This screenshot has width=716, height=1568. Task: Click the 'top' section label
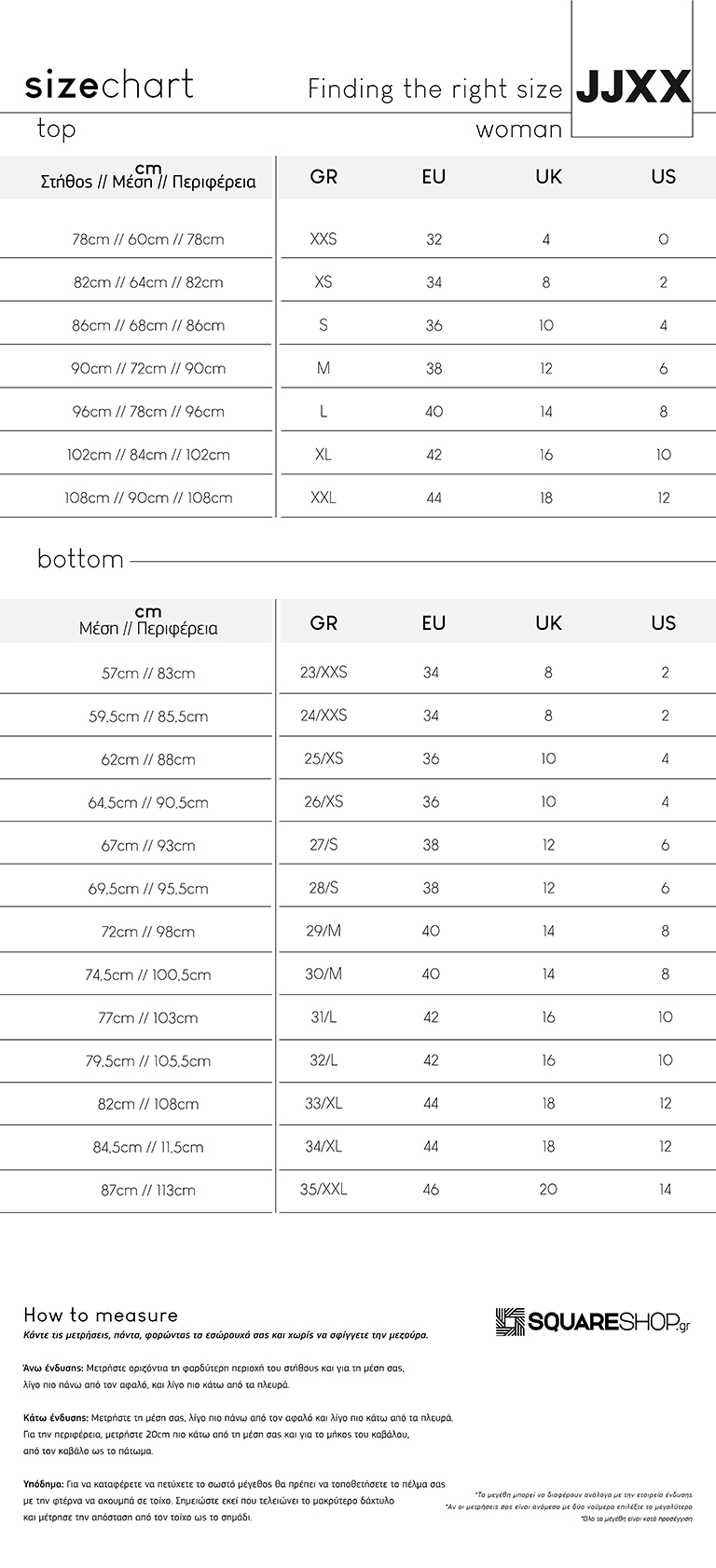tap(56, 129)
